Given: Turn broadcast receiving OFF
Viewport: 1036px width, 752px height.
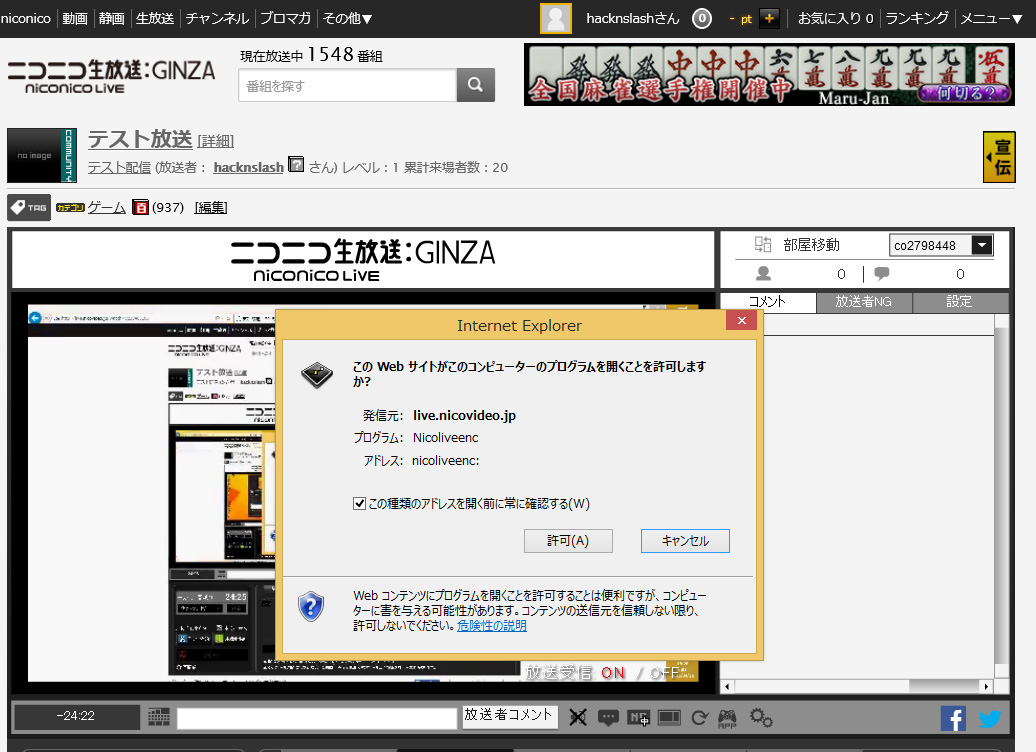Looking at the screenshot, I should point(665,673).
